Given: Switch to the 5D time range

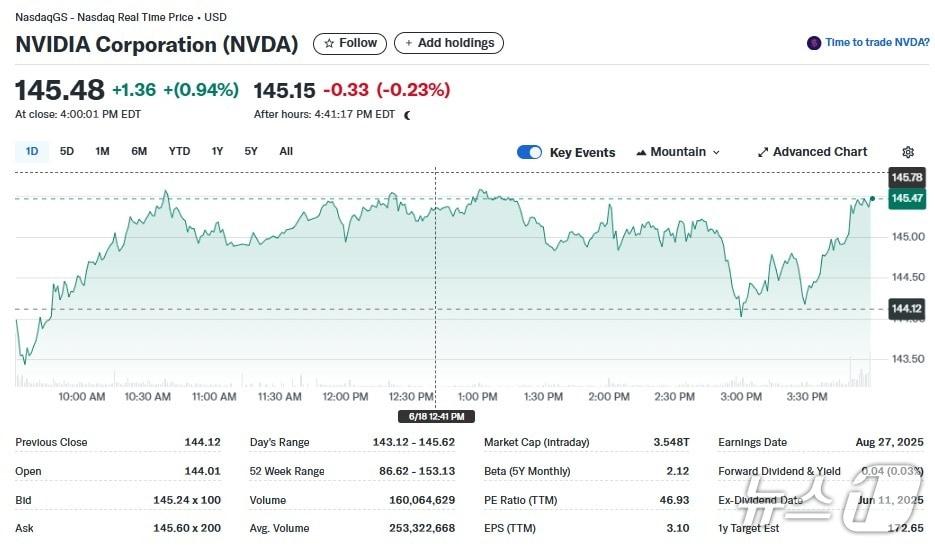Looking at the screenshot, I should (67, 151).
